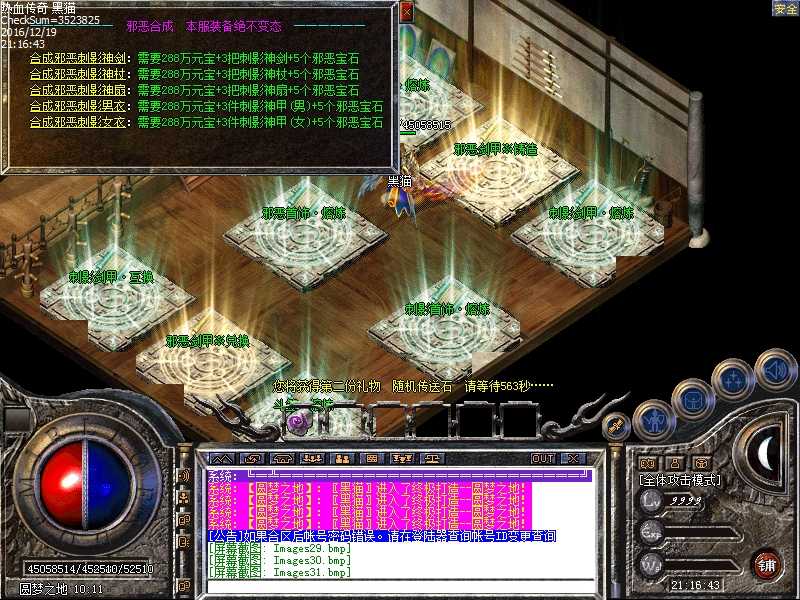
Task: Click the person small icon above attack mode
Action: click(675, 463)
